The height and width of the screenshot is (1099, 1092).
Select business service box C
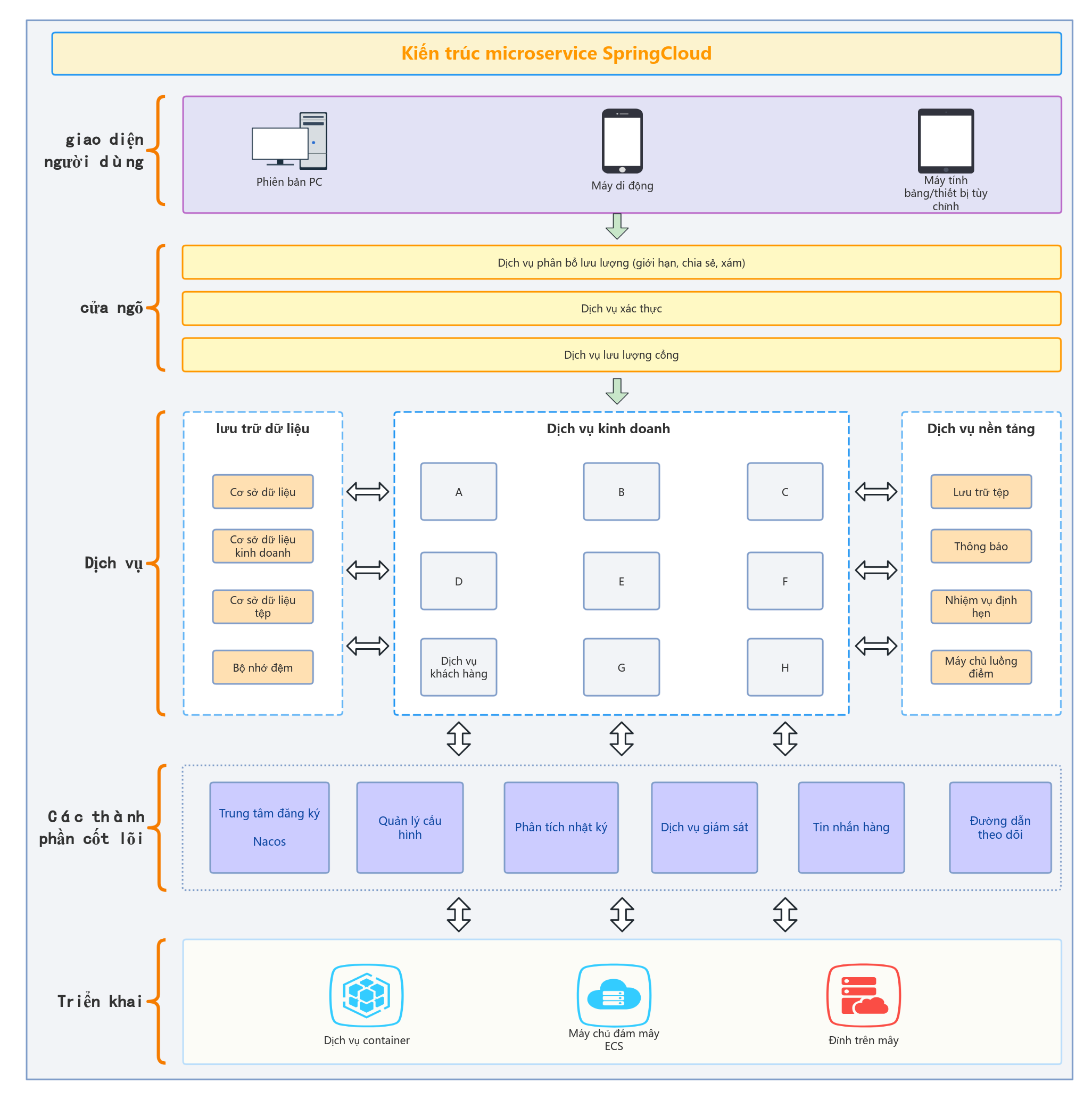tap(785, 491)
